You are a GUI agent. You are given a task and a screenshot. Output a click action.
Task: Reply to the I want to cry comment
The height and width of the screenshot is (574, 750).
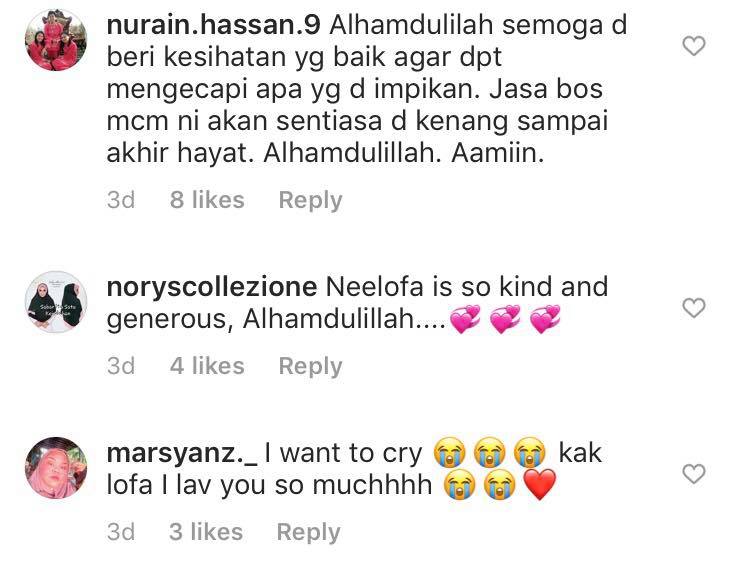(309, 532)
